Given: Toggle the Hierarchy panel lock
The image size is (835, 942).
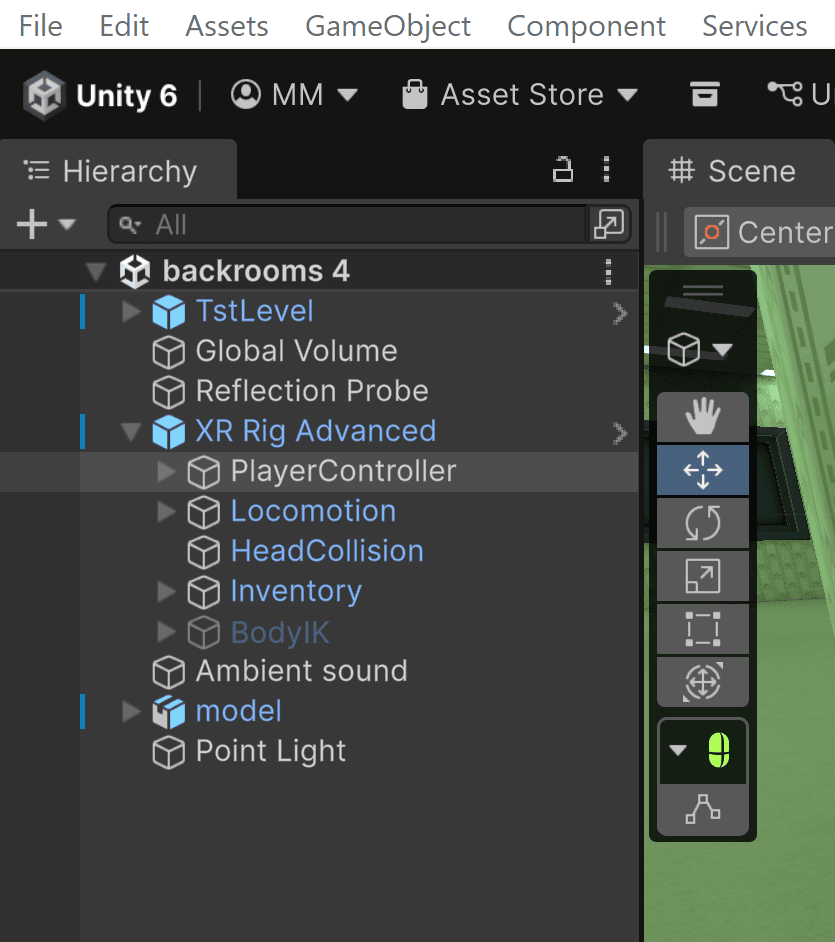Looking at the screenshot, I should (x=562, y=169).
